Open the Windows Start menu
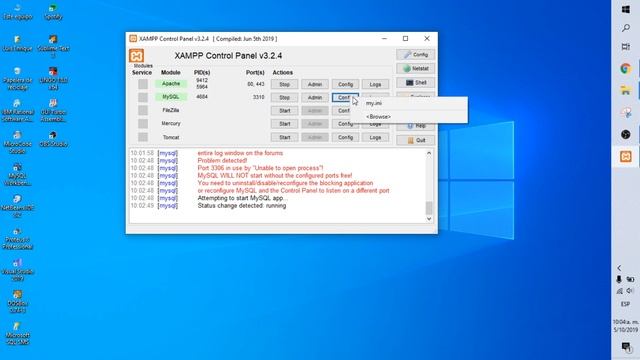Screen dimensions: 640x360 point(626,9)
